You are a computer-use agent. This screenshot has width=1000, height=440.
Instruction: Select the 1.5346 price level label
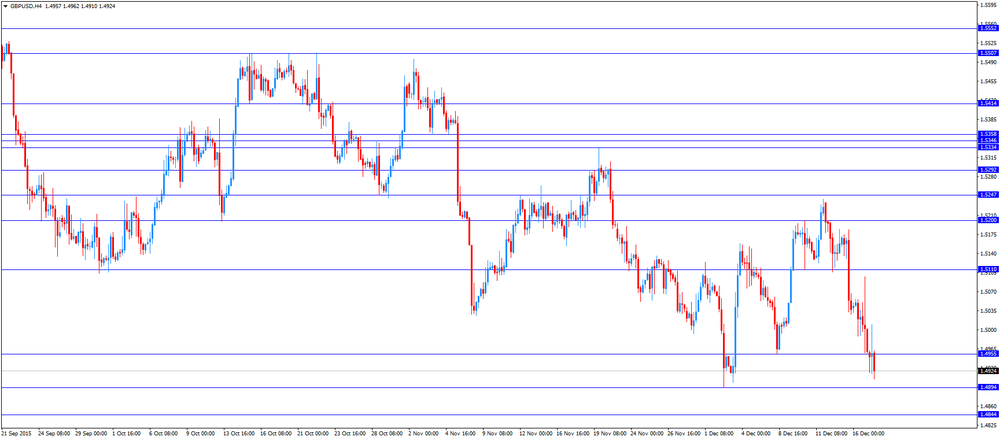tap(987, 140)
